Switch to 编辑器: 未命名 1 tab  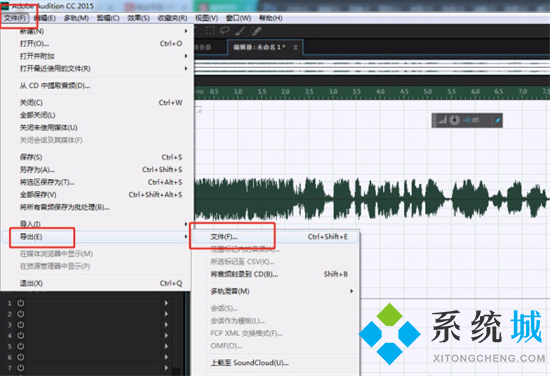265,47
